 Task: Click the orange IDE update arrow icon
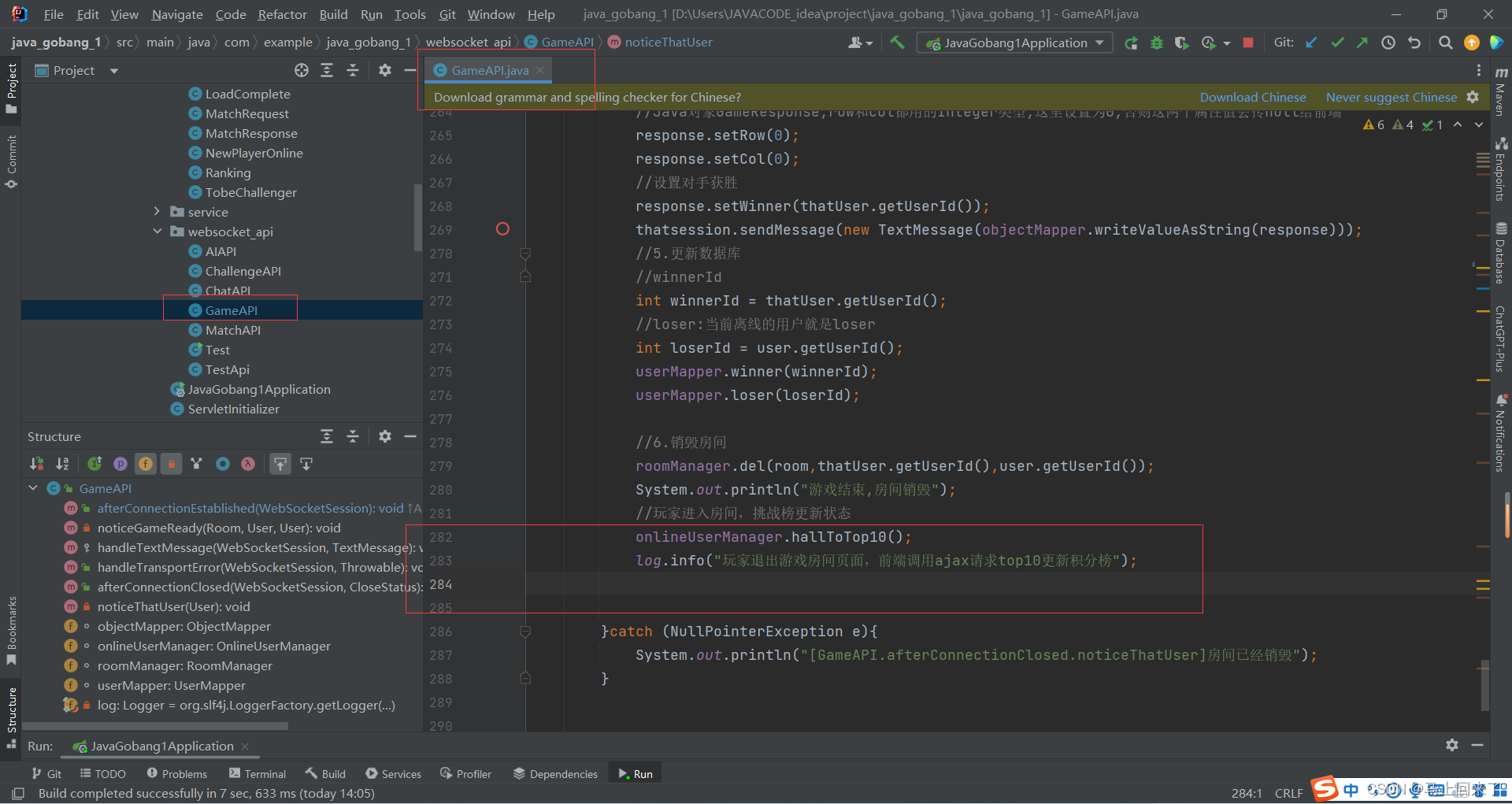point(1471,43)
